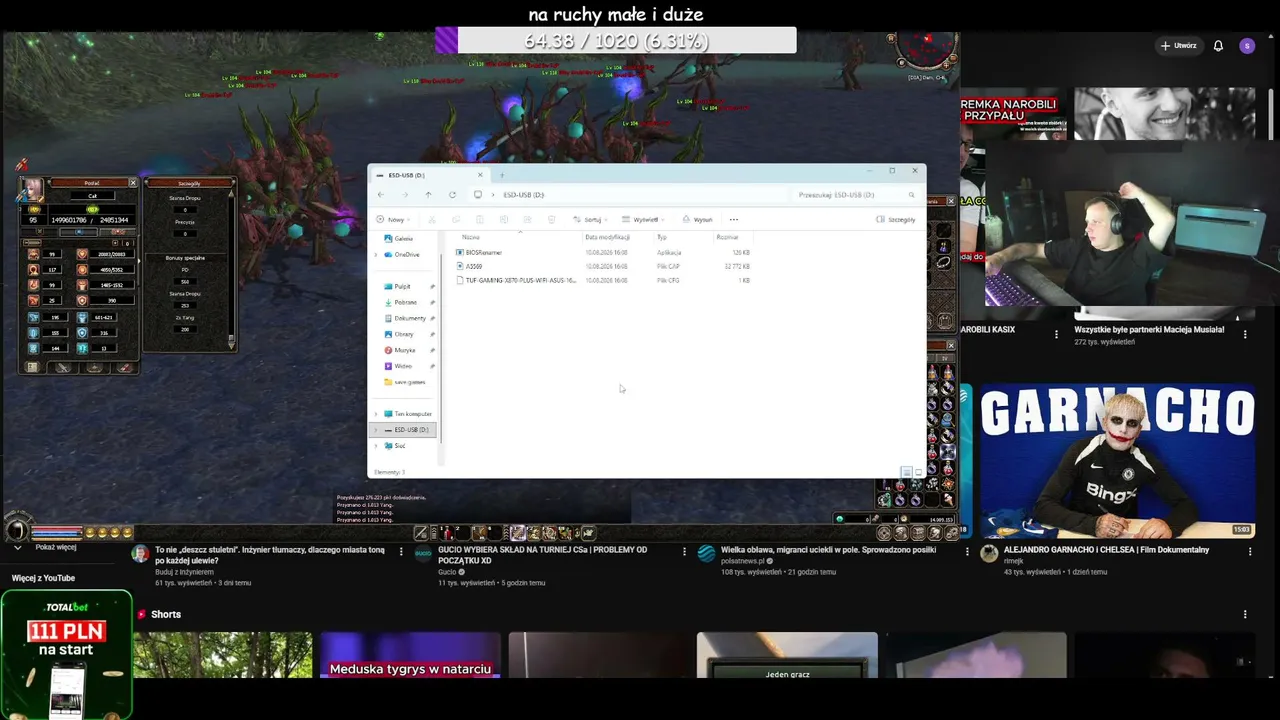Open options for the GUCIO video
The height and width of the screenshot is (720, 1280).
coord(684,552)
